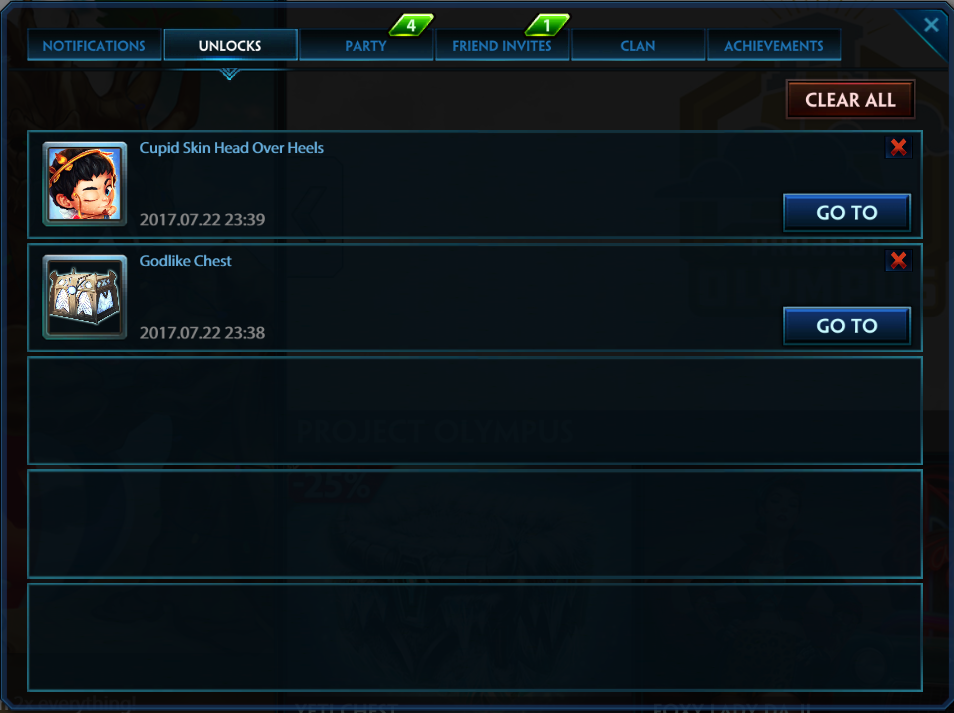Select the Unlocks tab
The height and width of the screenshot is (713, 954).
tap(230, 46)
